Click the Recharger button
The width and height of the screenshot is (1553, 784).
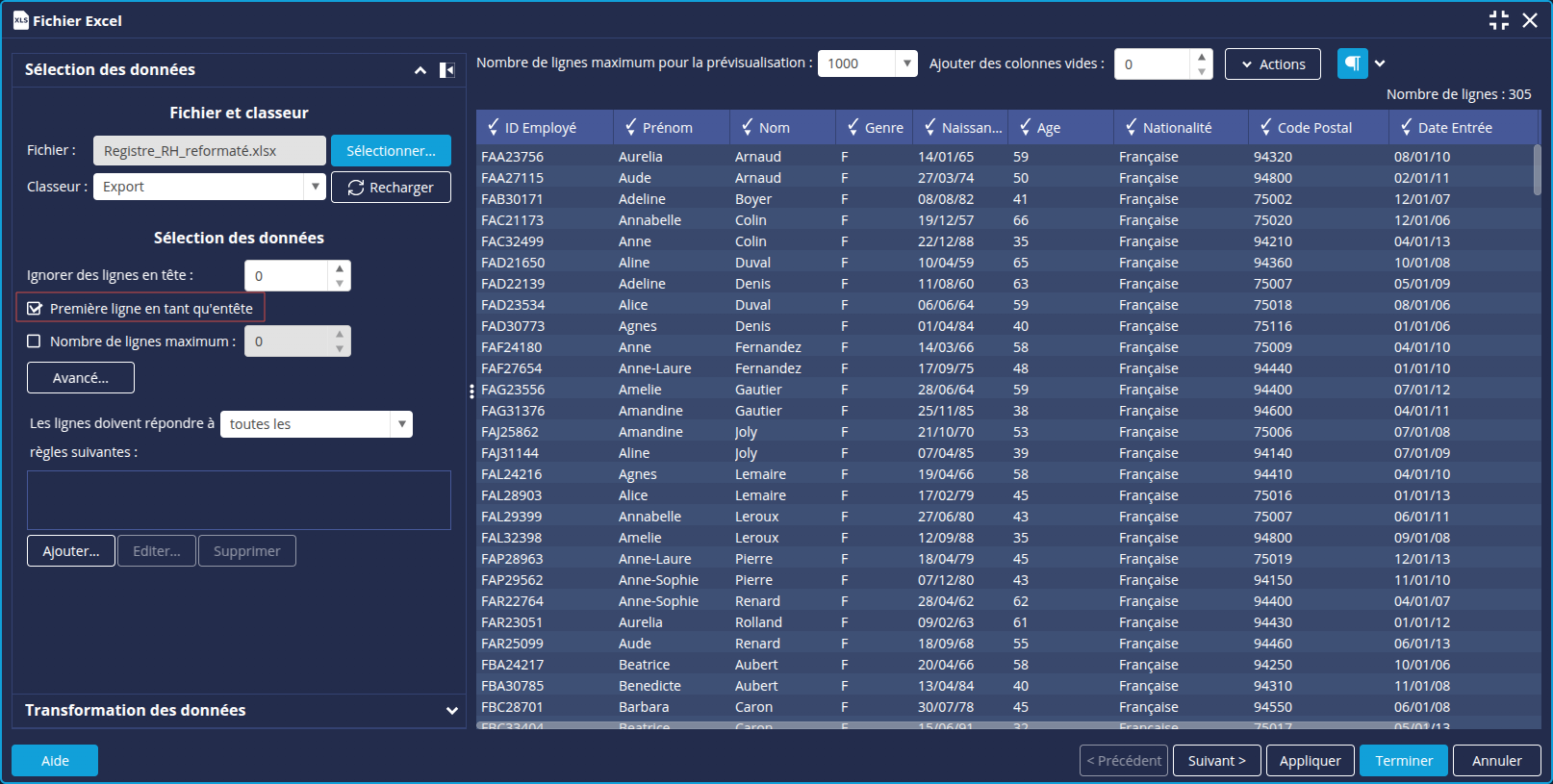click(391, 188)
